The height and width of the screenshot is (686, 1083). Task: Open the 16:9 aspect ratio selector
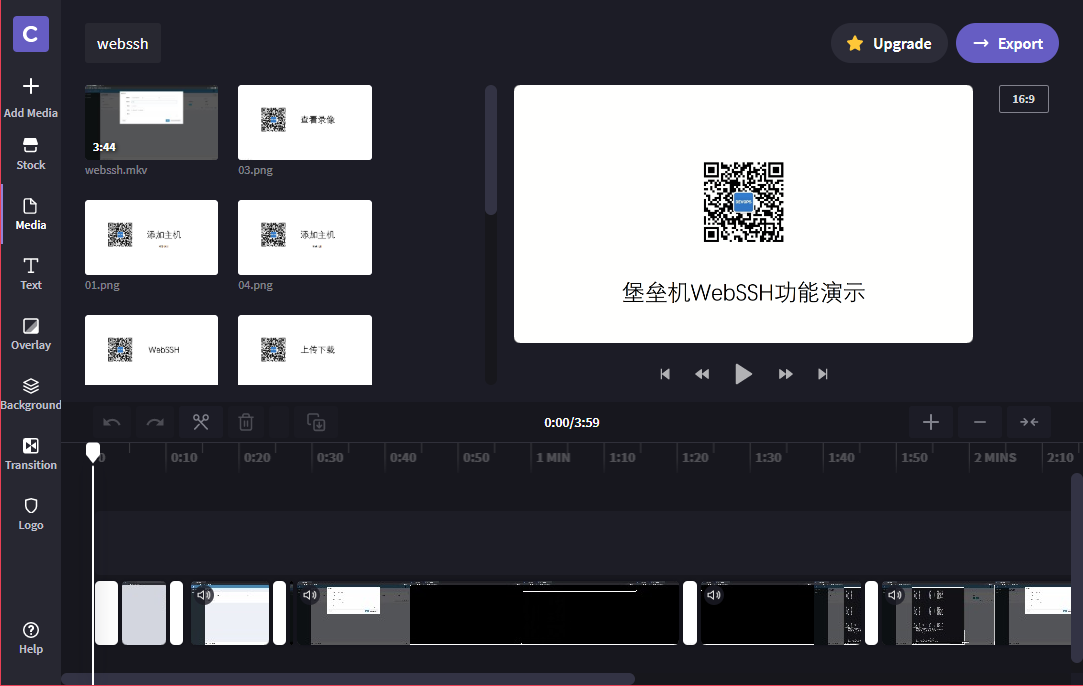pos(1023,99)
